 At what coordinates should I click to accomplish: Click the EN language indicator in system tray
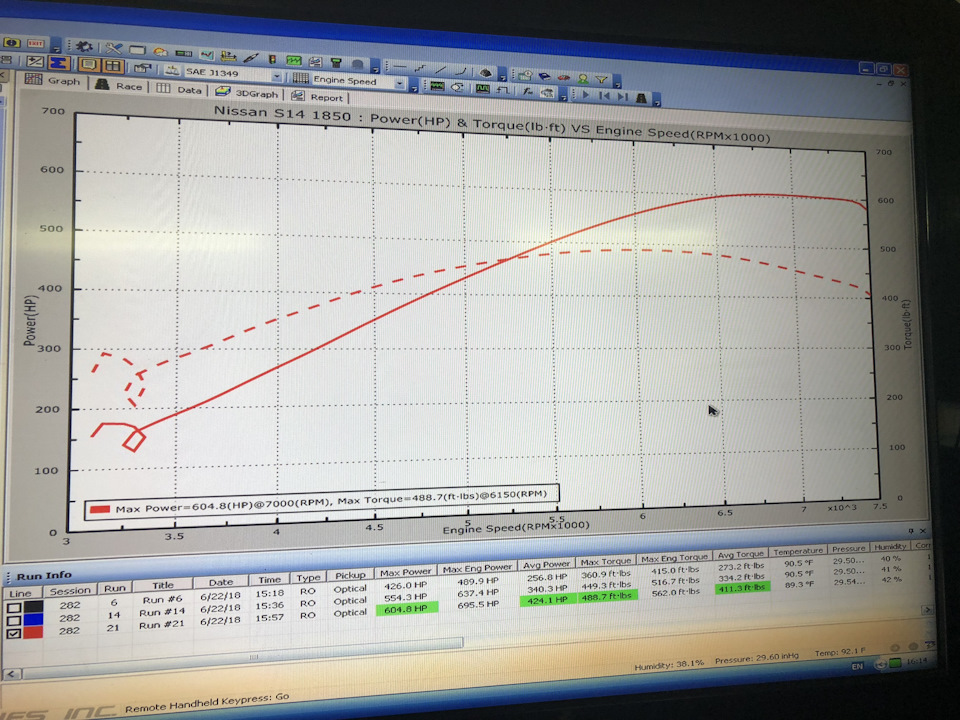point(857,666)
